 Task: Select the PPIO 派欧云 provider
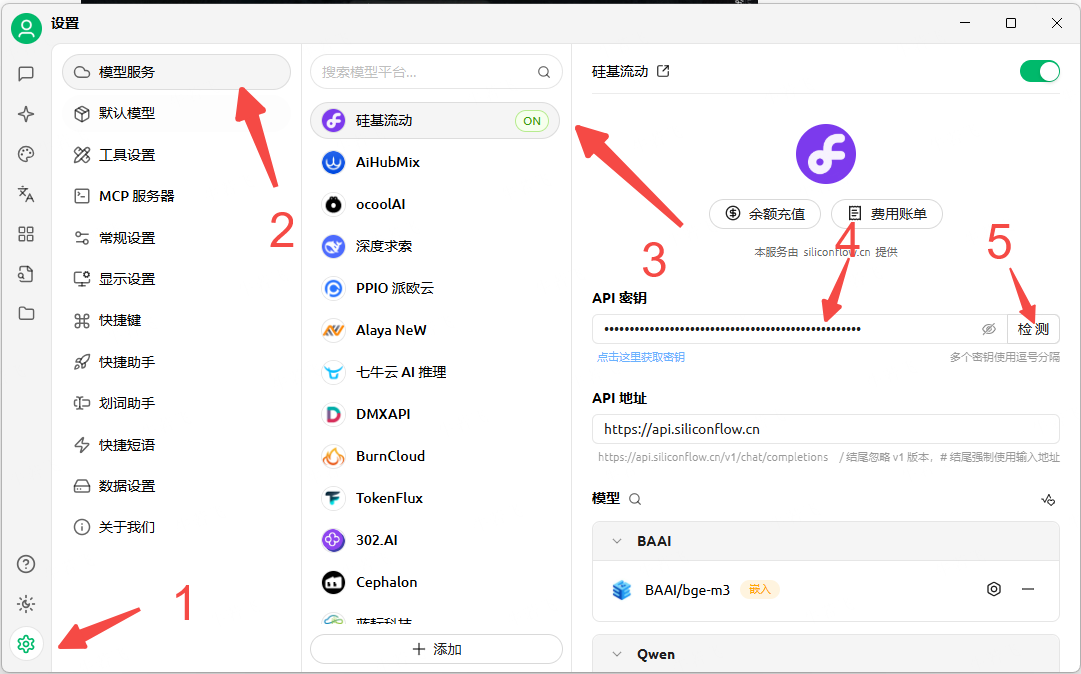pyautogui.click(x=435, y=289)
